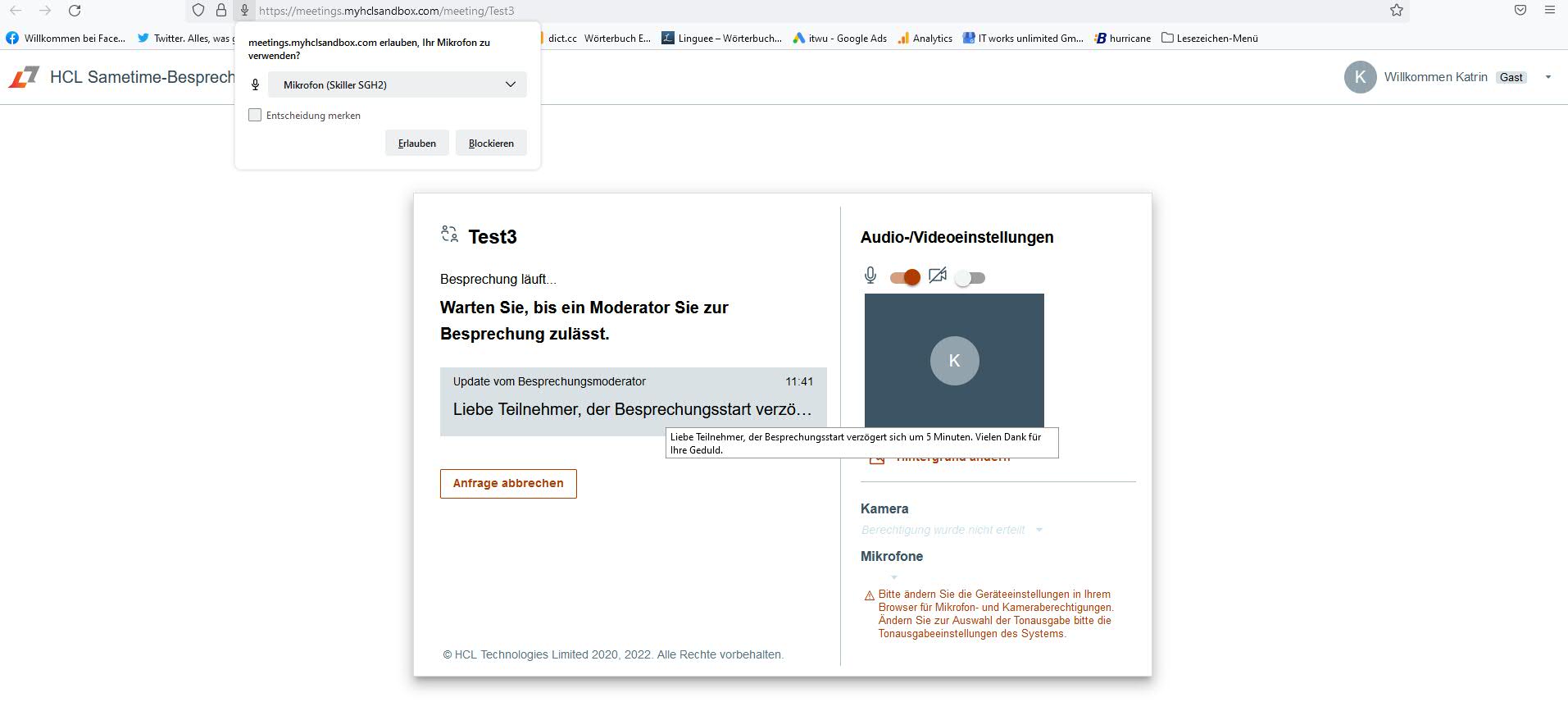Click the microphone permission icon in address bar
Screen dimensions: 1568x711
(x=244, y=11)
